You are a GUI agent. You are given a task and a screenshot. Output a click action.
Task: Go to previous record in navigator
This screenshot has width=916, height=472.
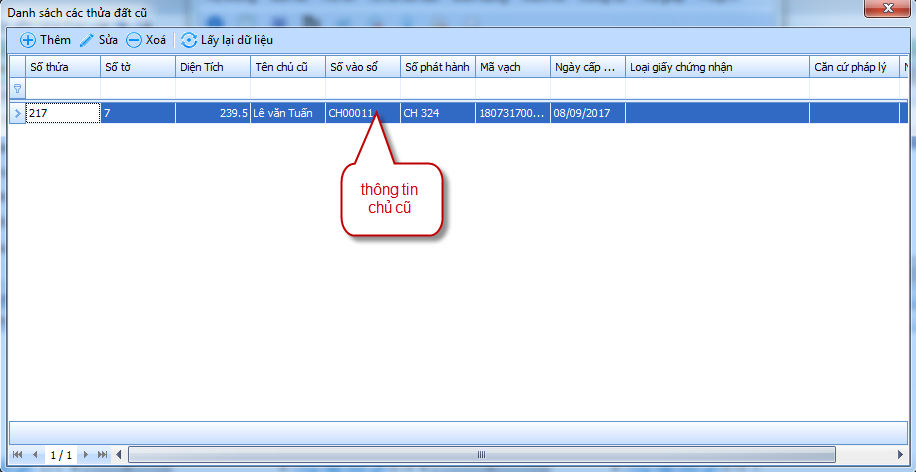(x=35, y=455)
